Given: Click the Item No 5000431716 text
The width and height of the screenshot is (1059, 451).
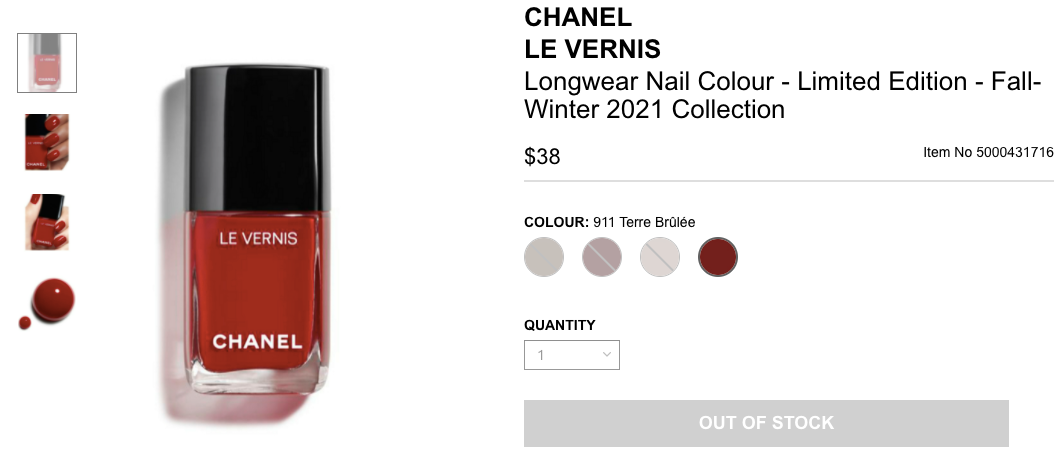Looking at the screenshot, I should click(x=988, y=153).
